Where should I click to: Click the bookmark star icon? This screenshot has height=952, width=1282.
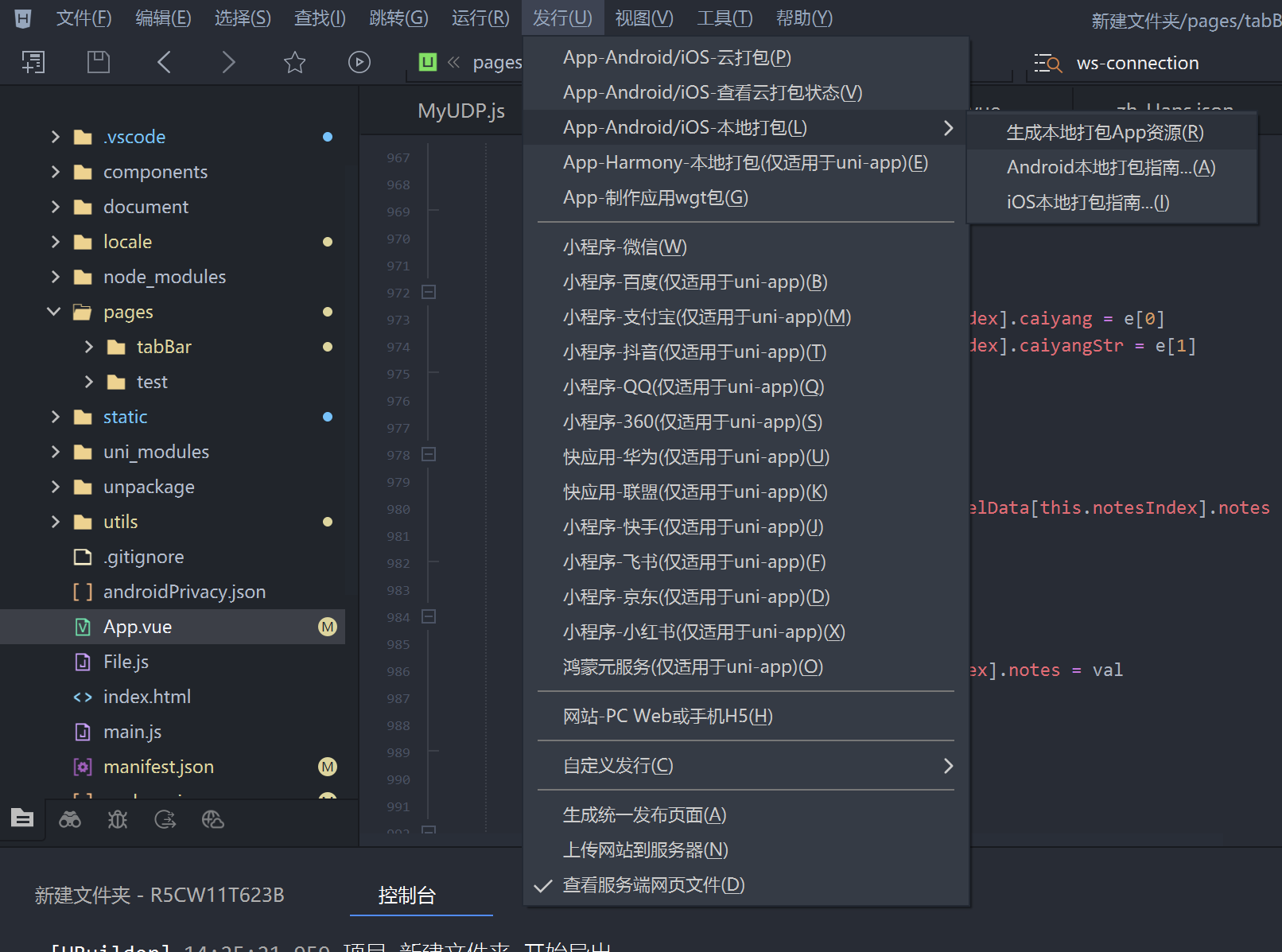point(294,62)
